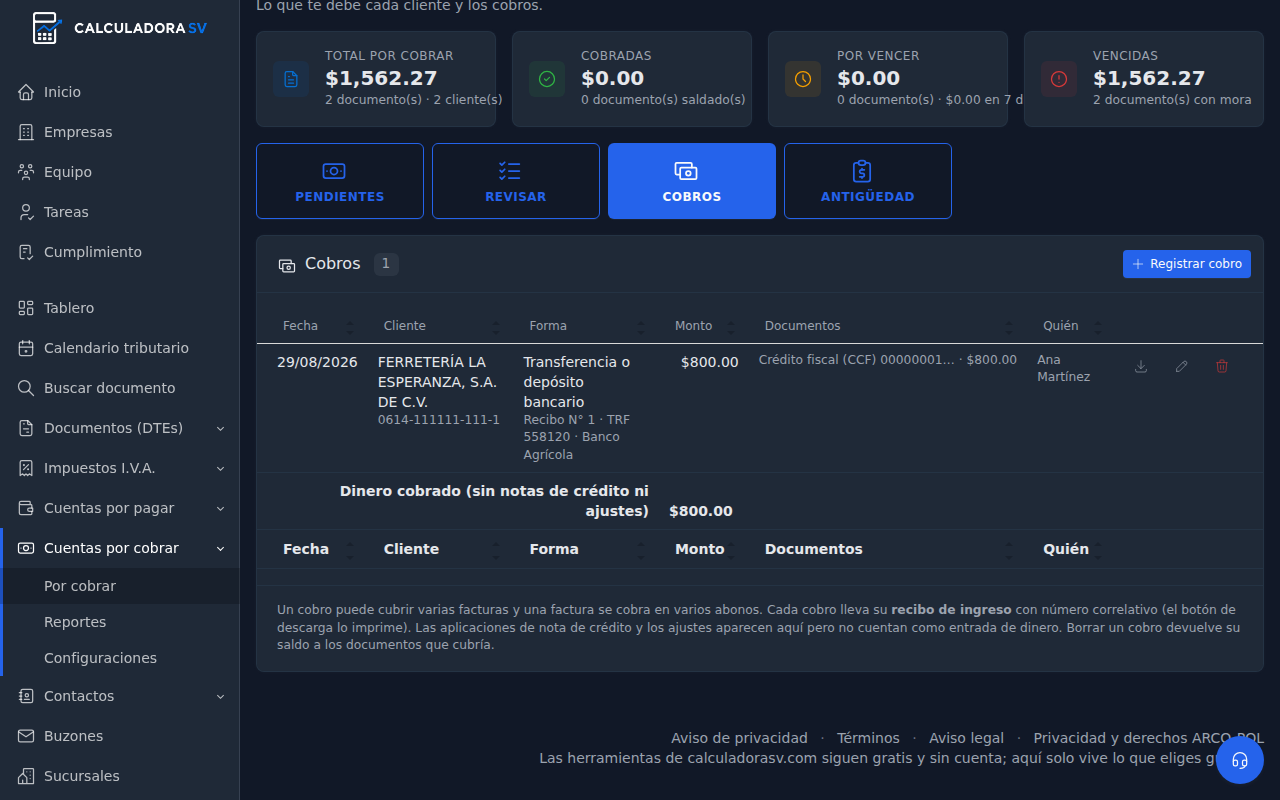1280x800 pixels.
Task: Expand the Cuentas por pagar submenu
Action: click(120, 508)
